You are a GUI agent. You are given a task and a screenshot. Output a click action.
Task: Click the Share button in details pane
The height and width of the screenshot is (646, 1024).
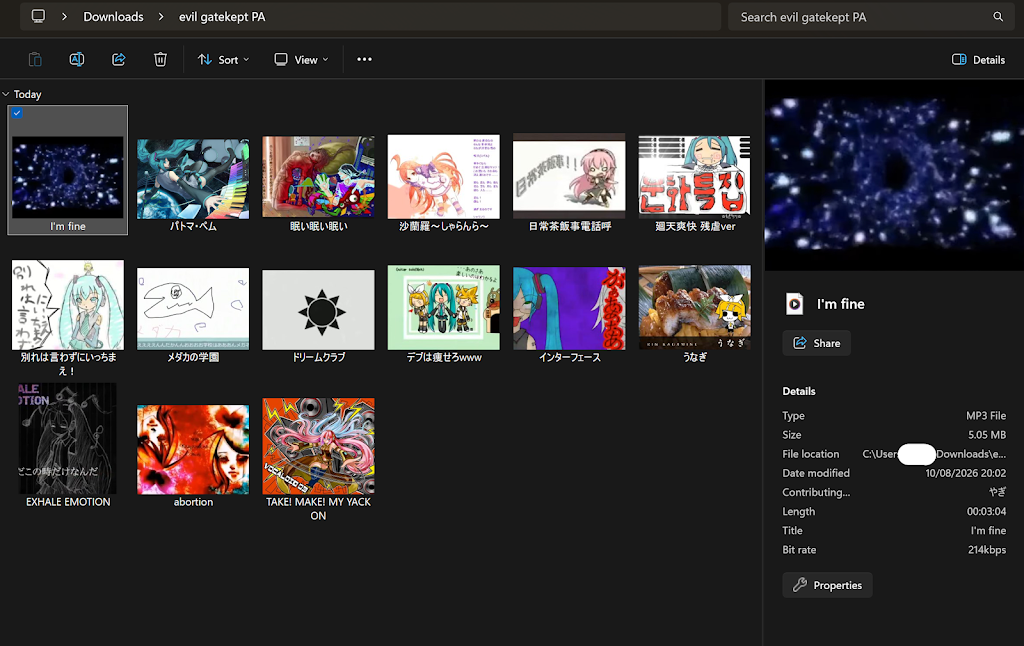816,343
